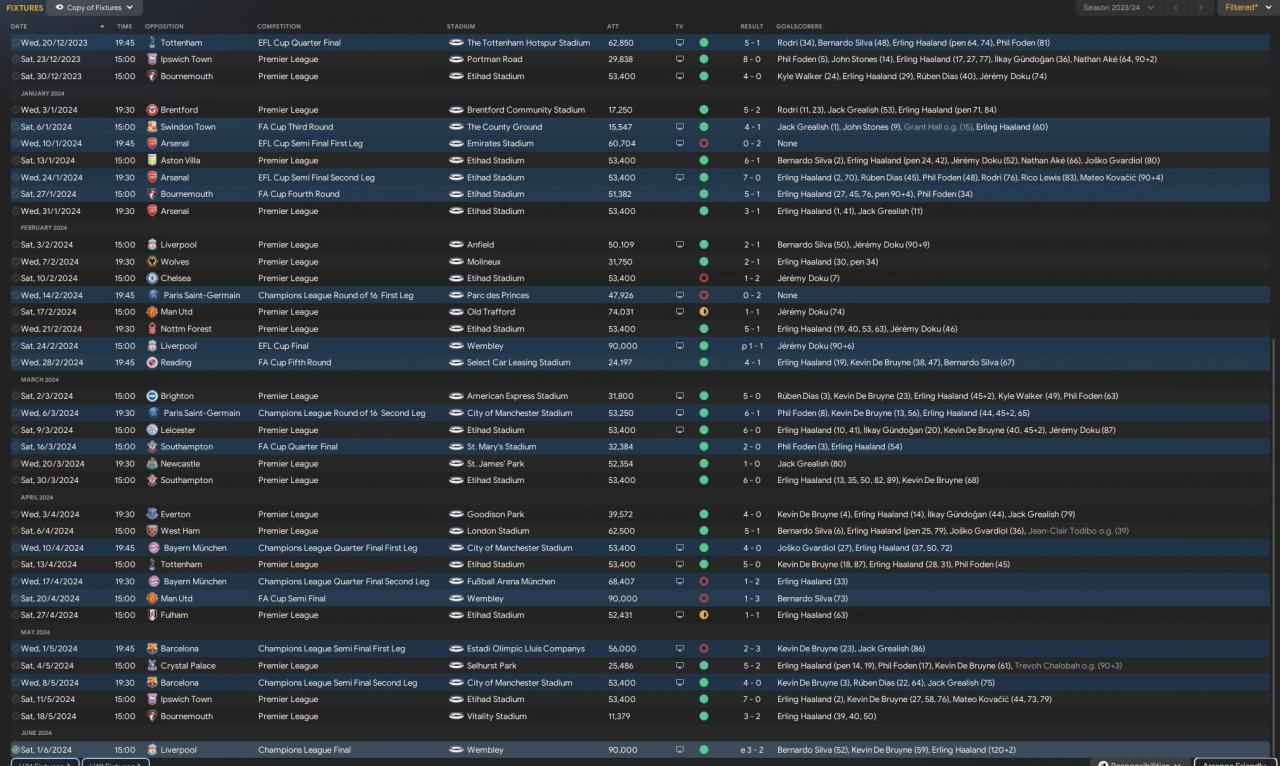Tick the selection circle for Sat, 13/4/2024 fixture
This screenshot has height=766, width=1280.
[x=15, y=565]
